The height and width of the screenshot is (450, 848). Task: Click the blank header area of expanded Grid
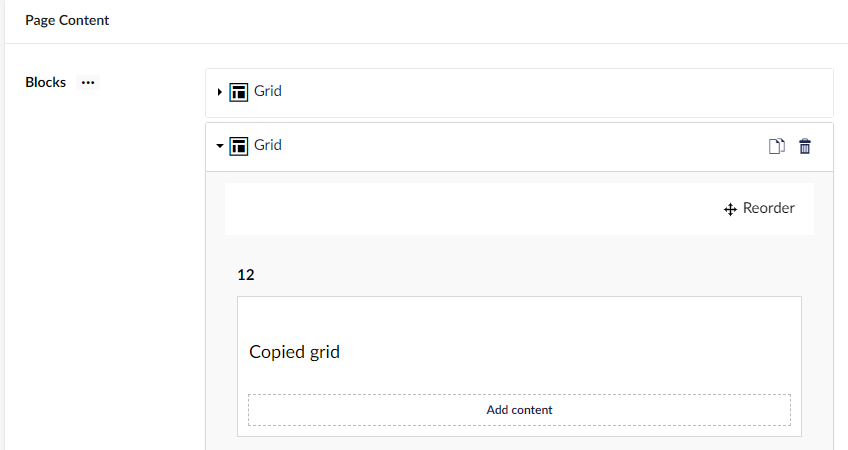tap(519, 147)
